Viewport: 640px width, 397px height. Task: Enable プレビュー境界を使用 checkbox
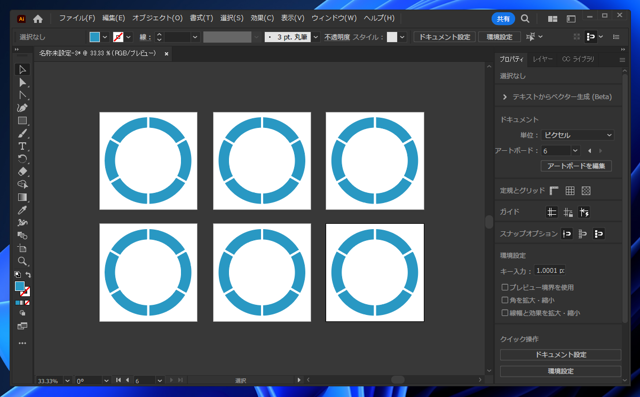pos(505,287)
